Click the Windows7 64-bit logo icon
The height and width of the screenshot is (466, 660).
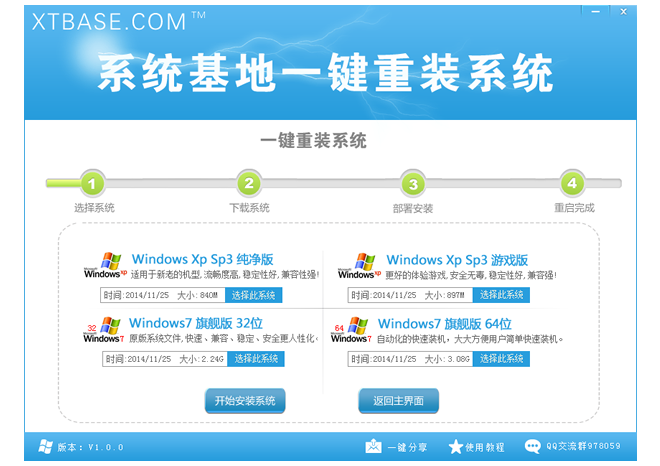pos(351,331)
